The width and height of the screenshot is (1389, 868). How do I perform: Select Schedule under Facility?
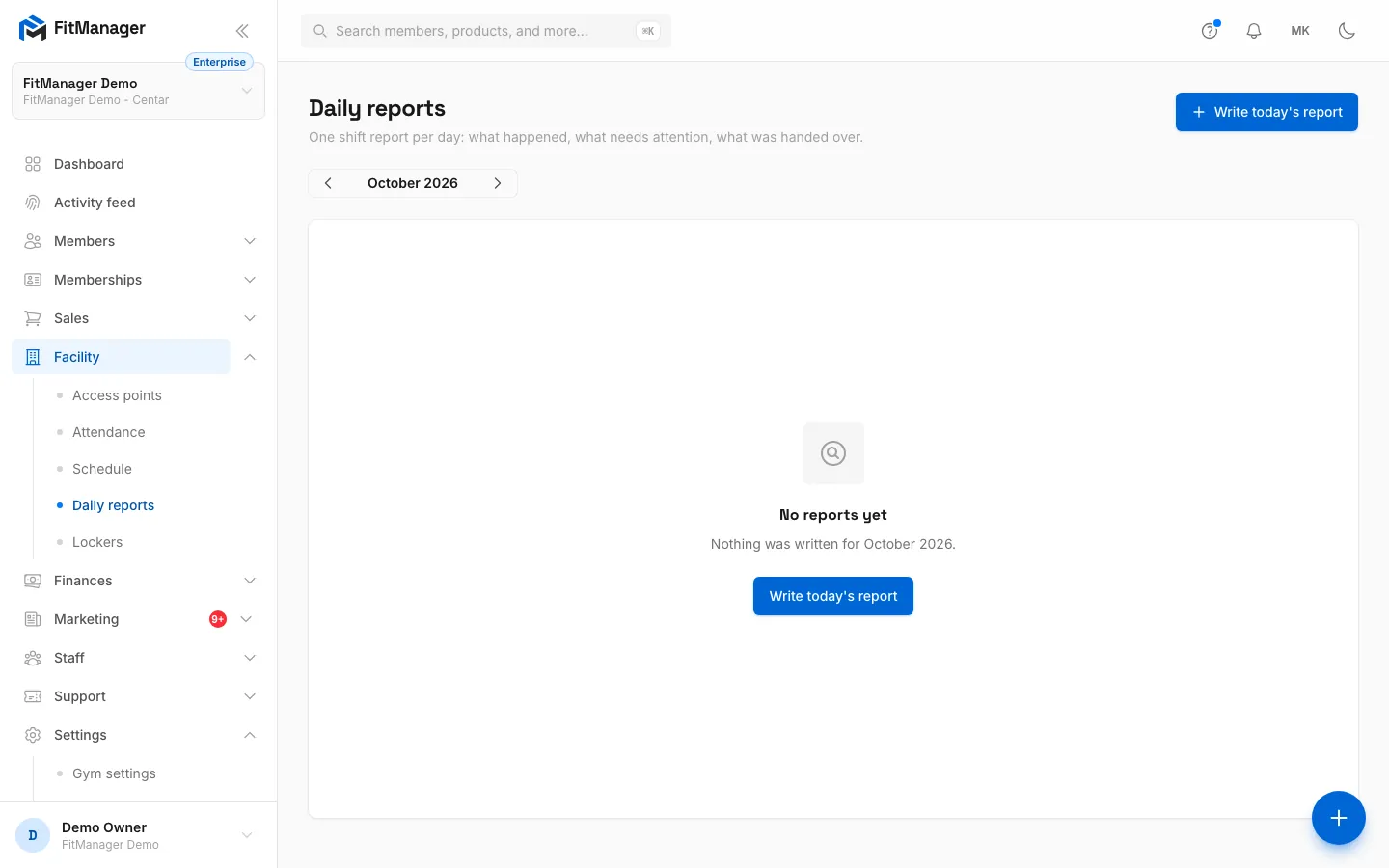(102, 469)
